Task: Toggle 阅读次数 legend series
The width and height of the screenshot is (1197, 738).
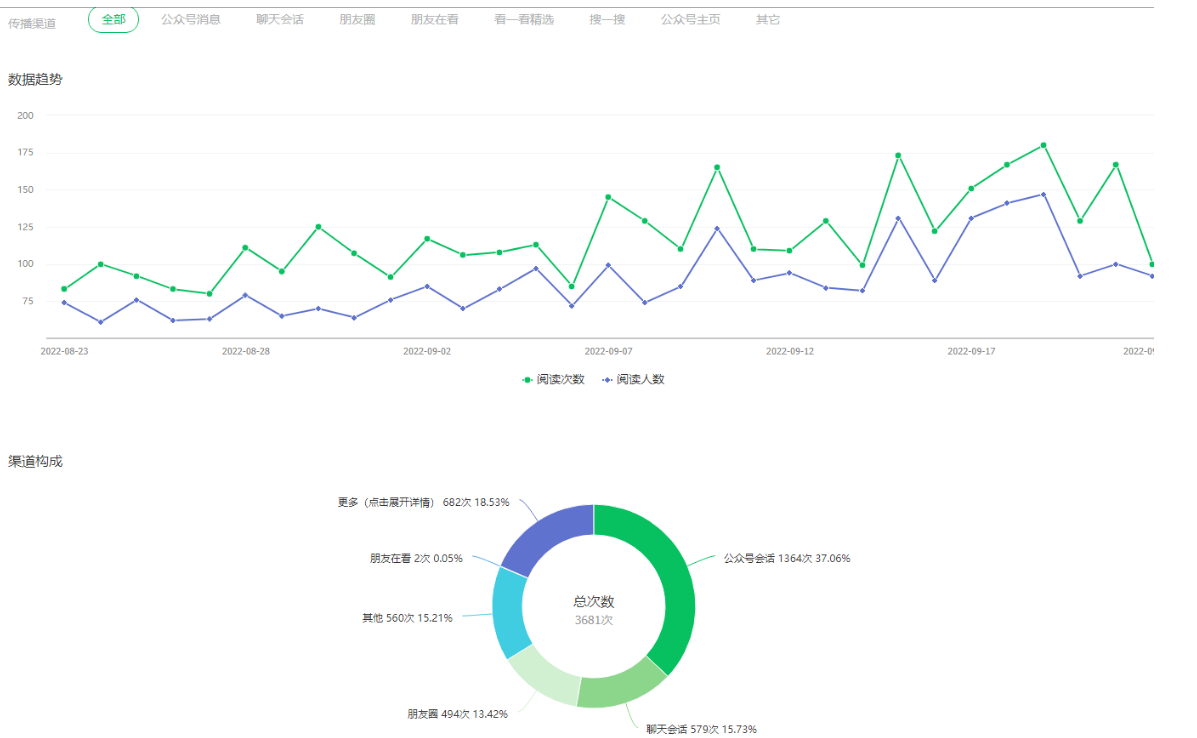Action: coord(554,380)
